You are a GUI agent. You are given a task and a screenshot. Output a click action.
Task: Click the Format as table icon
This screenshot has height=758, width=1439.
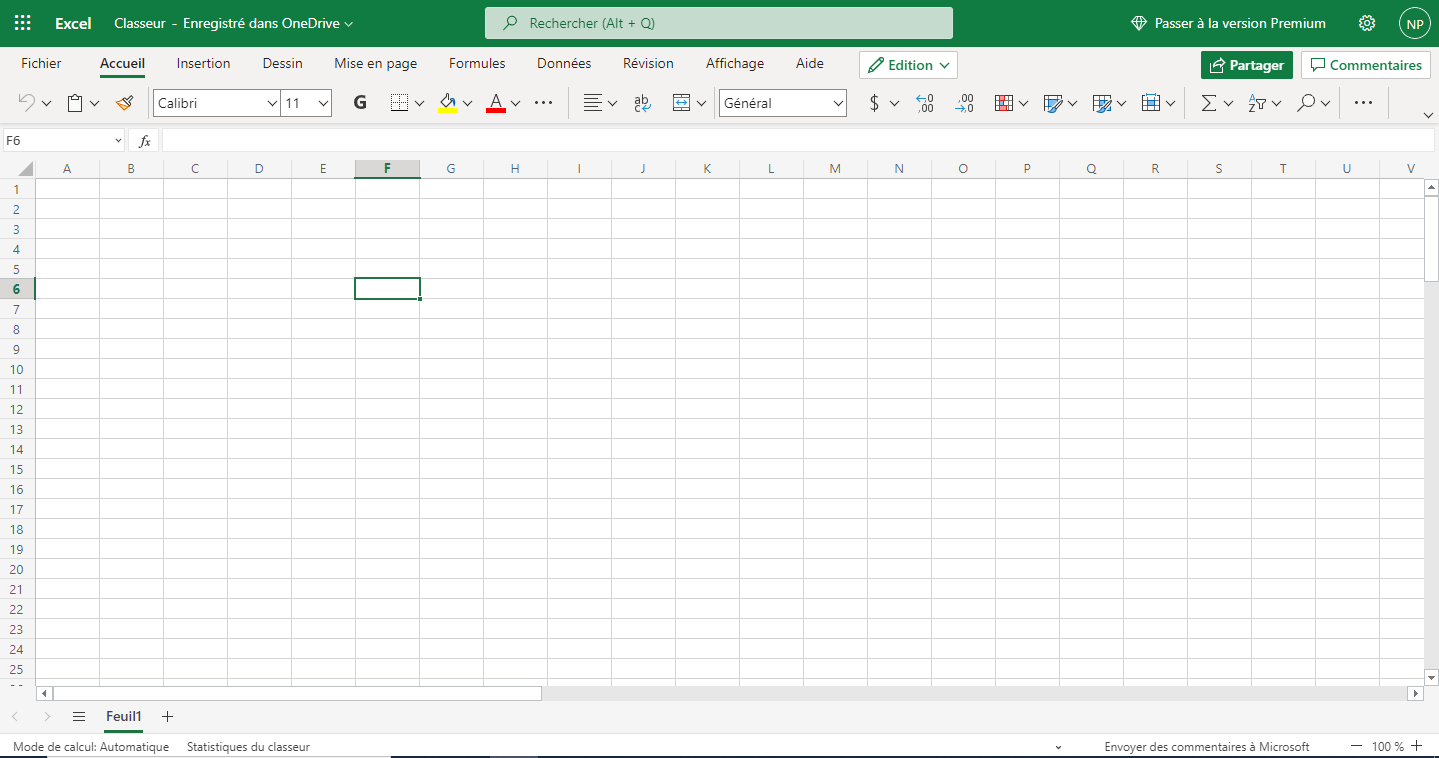coord(1053,103)
